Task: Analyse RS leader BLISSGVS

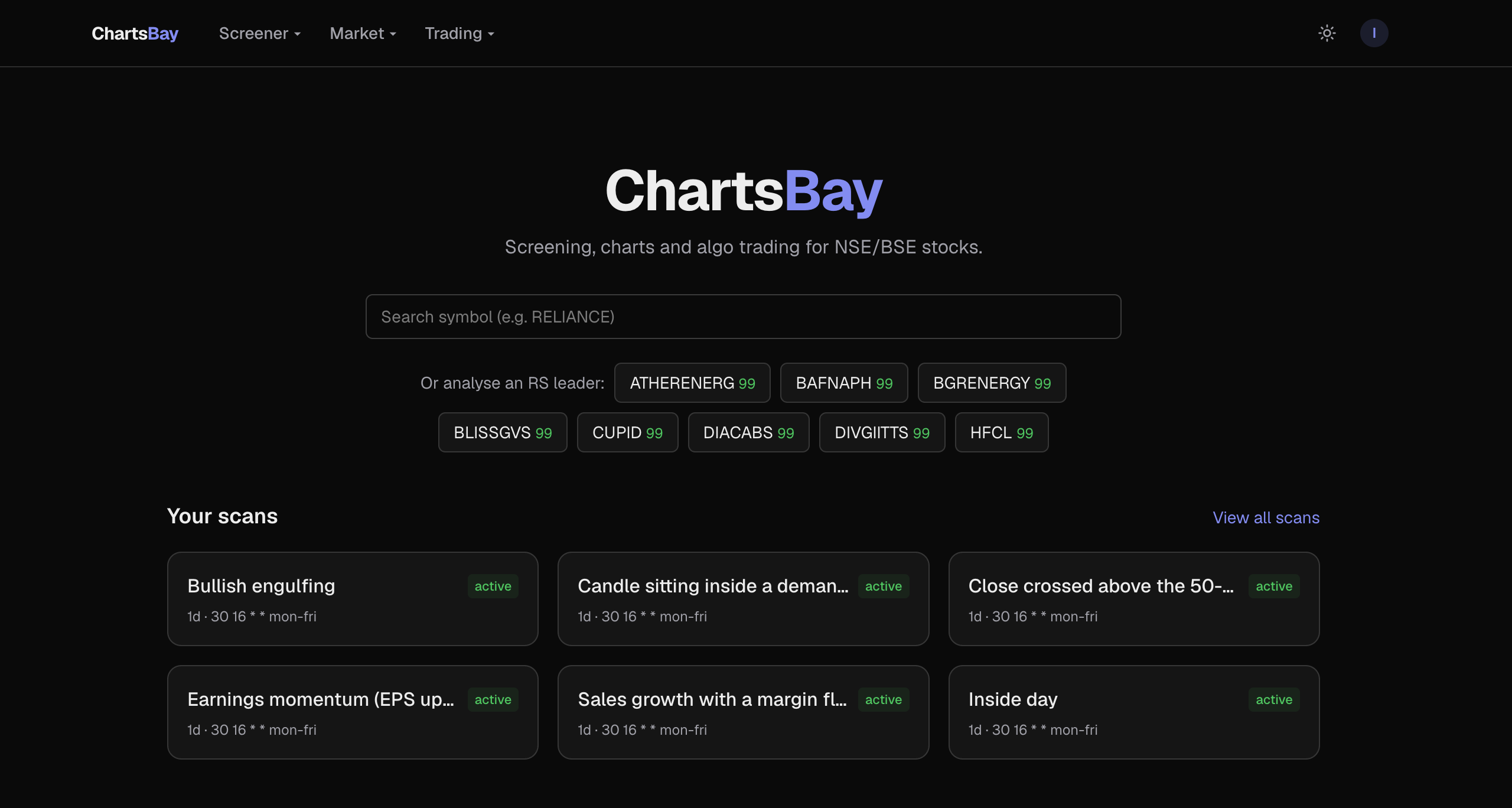Action: tap(503, 432)
